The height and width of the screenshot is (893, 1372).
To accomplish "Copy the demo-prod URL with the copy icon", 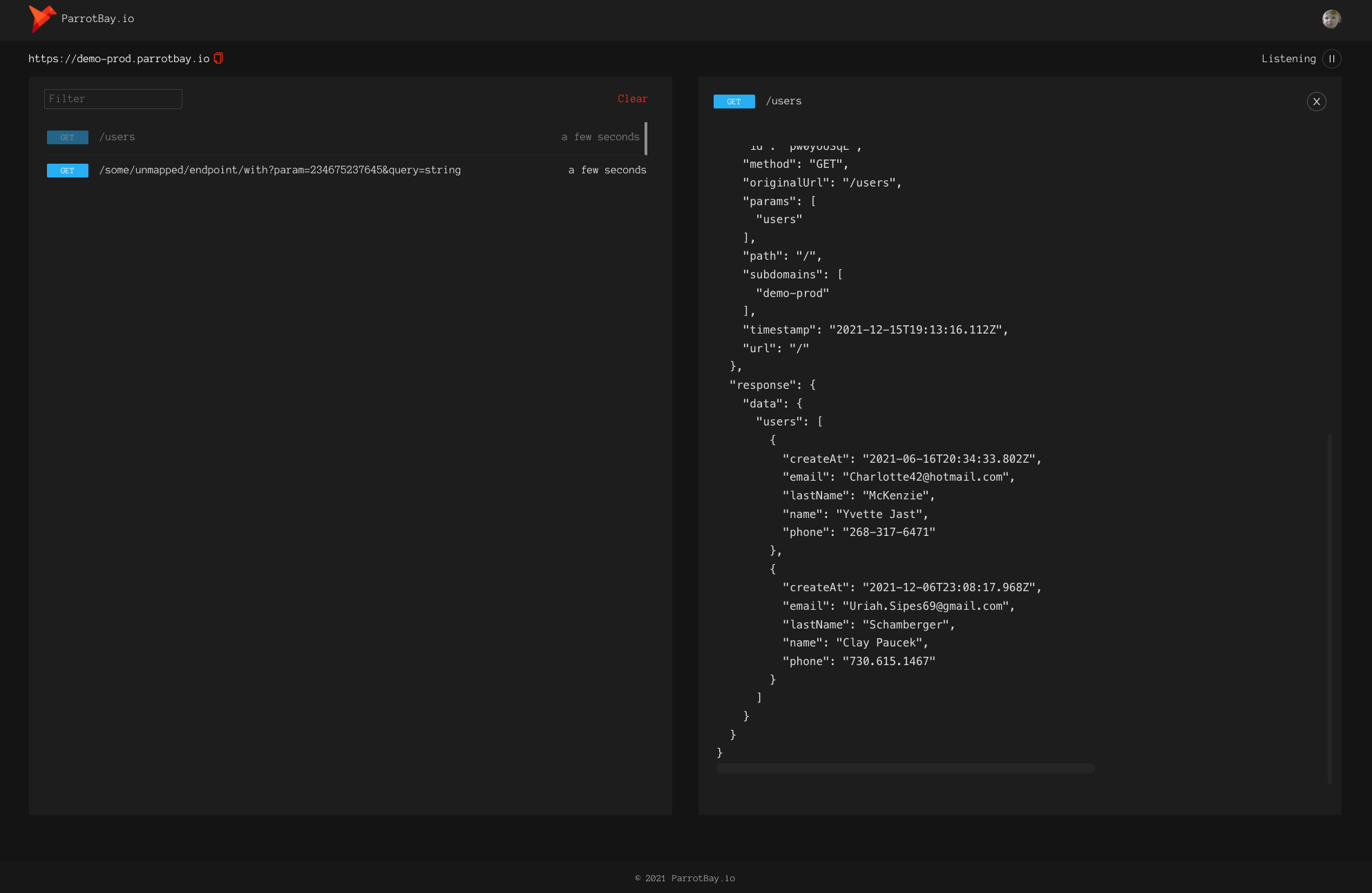I will (x=218, y=58).
